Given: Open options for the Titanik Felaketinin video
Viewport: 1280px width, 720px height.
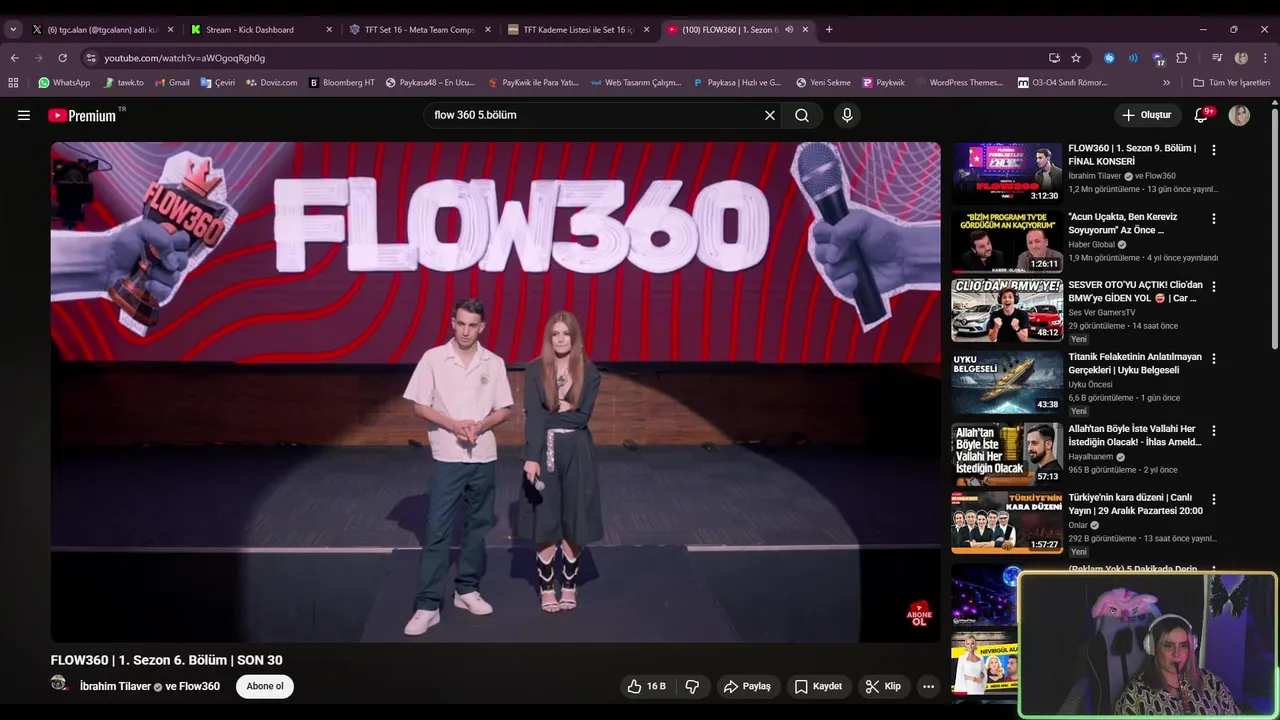Looking at the screenshot, I should click(1214, 358).
